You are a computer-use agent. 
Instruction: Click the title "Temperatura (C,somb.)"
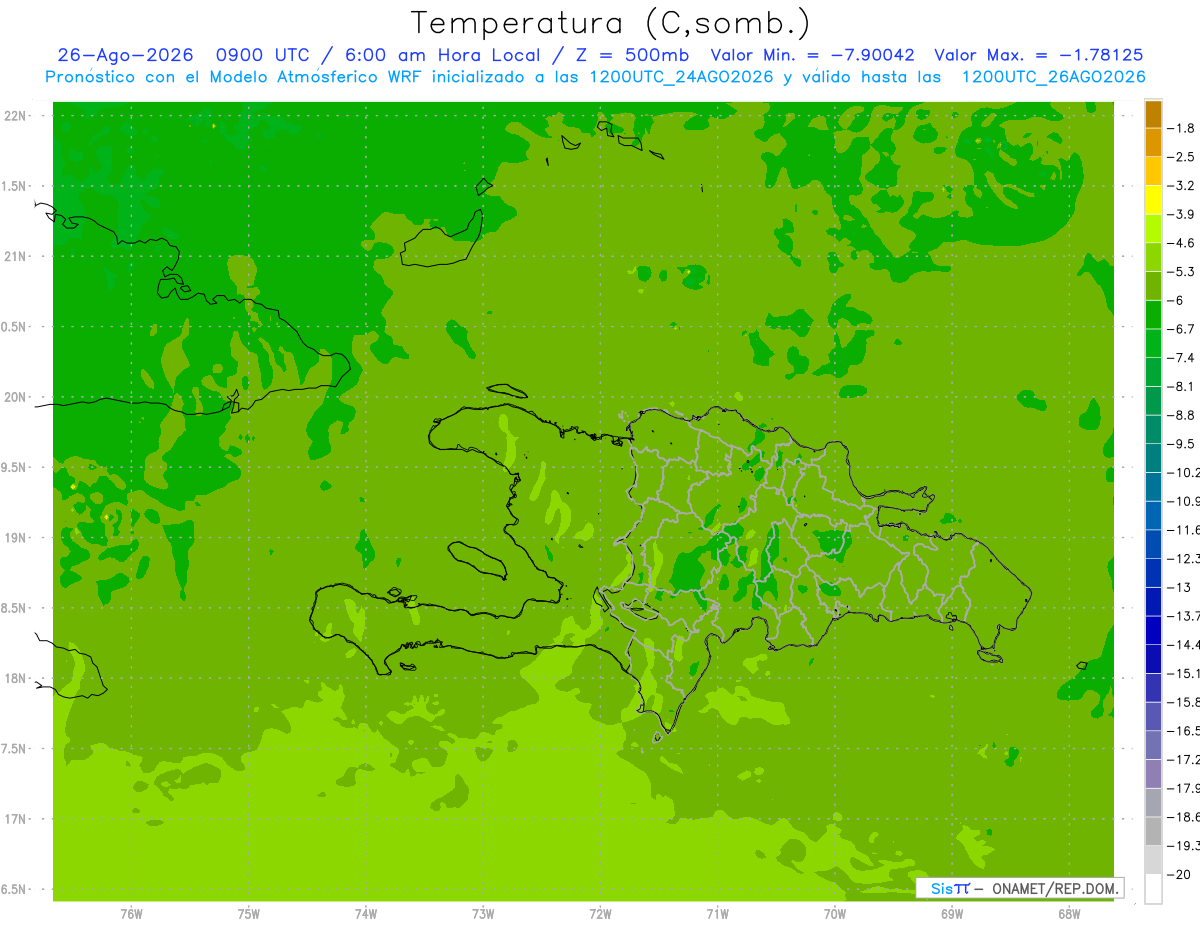coord(610,23)
